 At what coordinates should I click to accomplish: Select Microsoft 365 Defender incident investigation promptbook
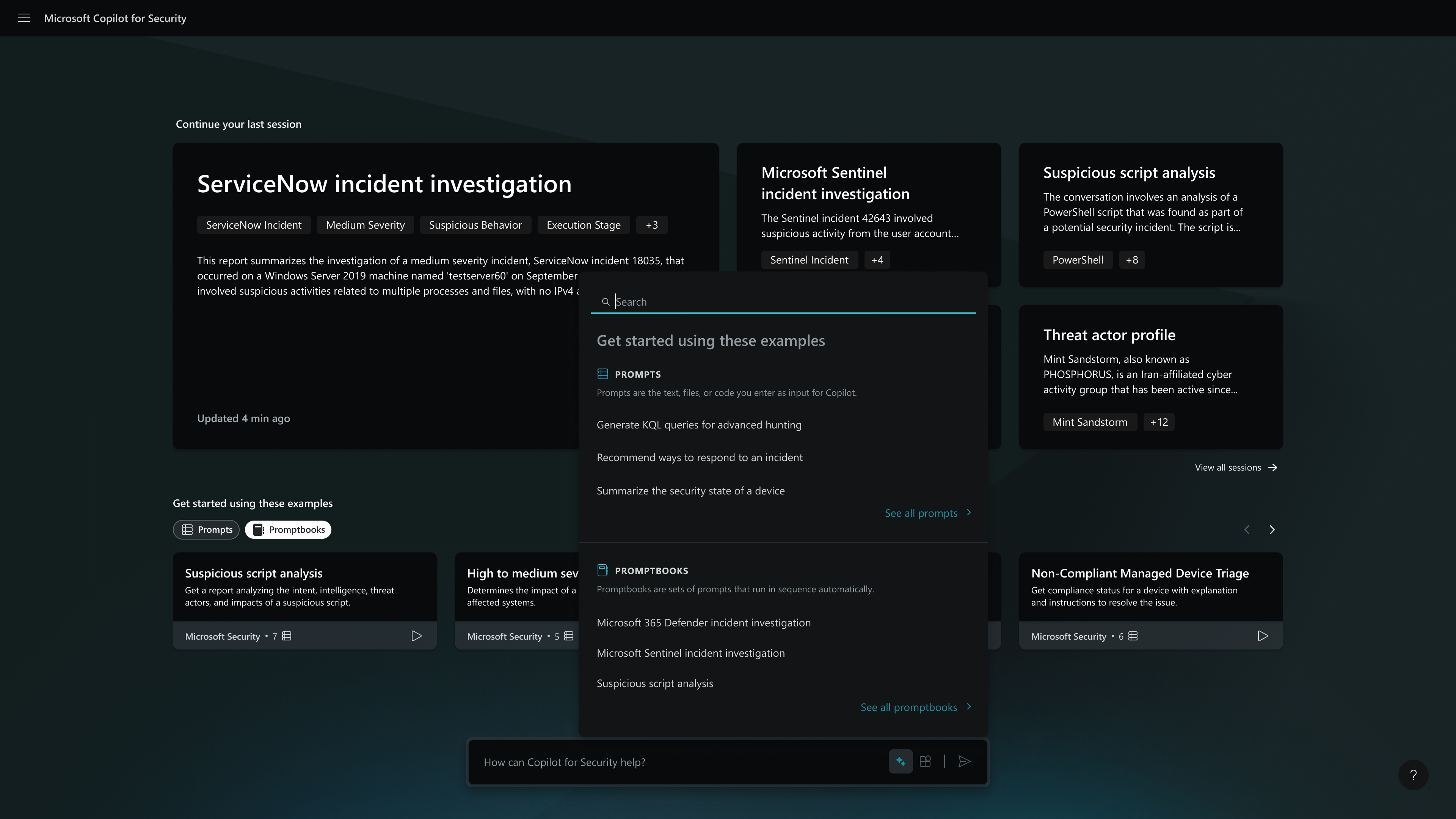pyautogui.click(x=703, y=622)
